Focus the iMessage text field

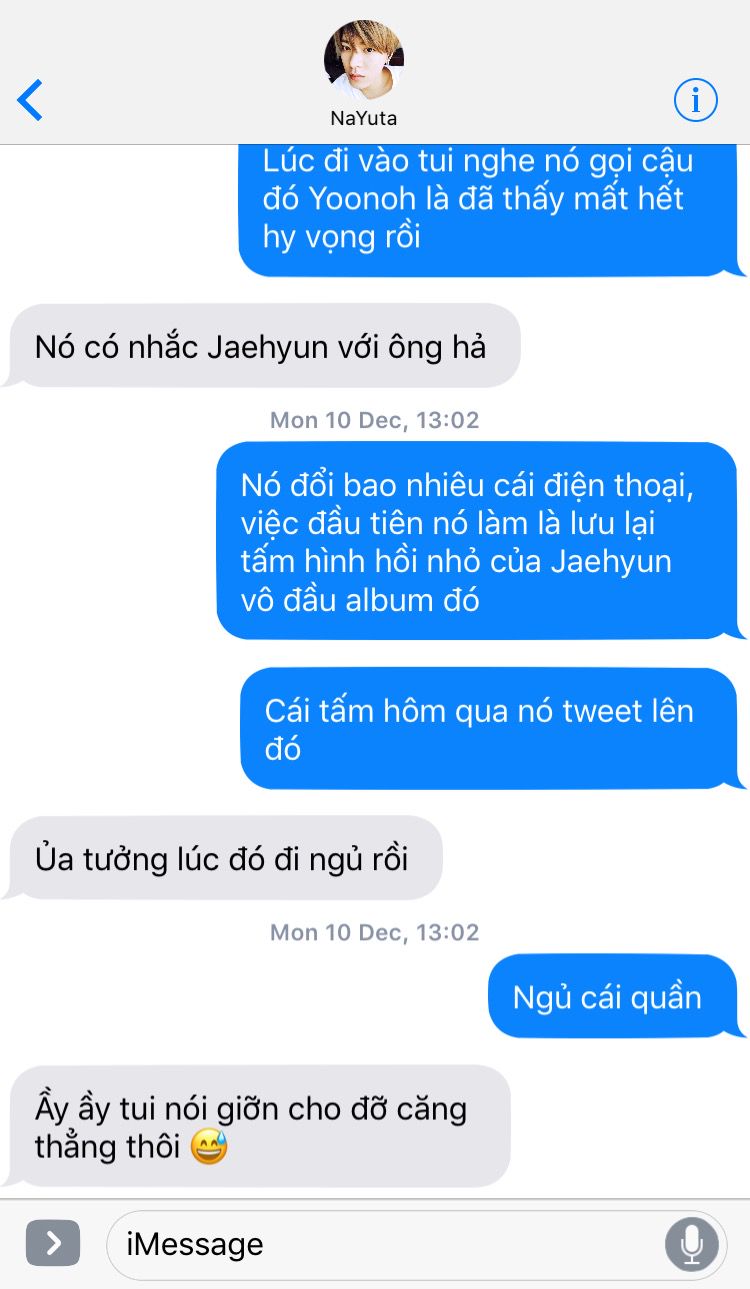pos(417,1244)
